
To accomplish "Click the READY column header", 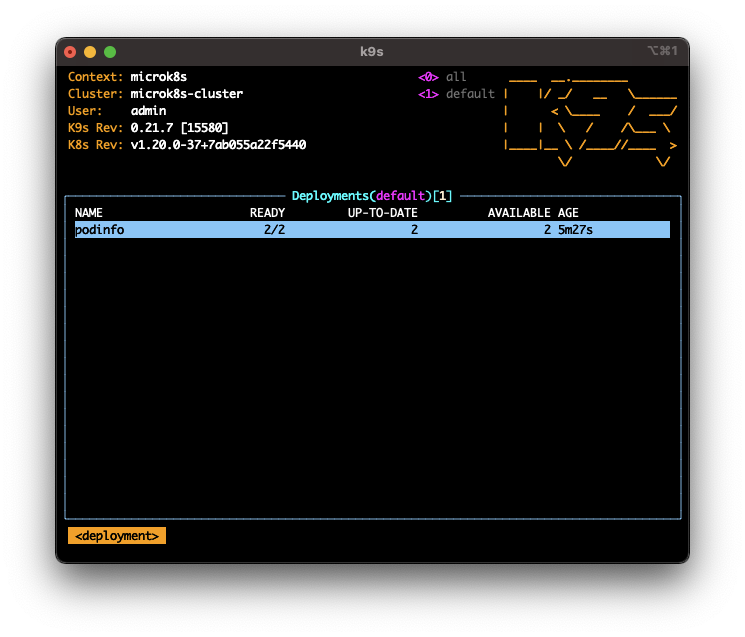I will pos(267,213).
